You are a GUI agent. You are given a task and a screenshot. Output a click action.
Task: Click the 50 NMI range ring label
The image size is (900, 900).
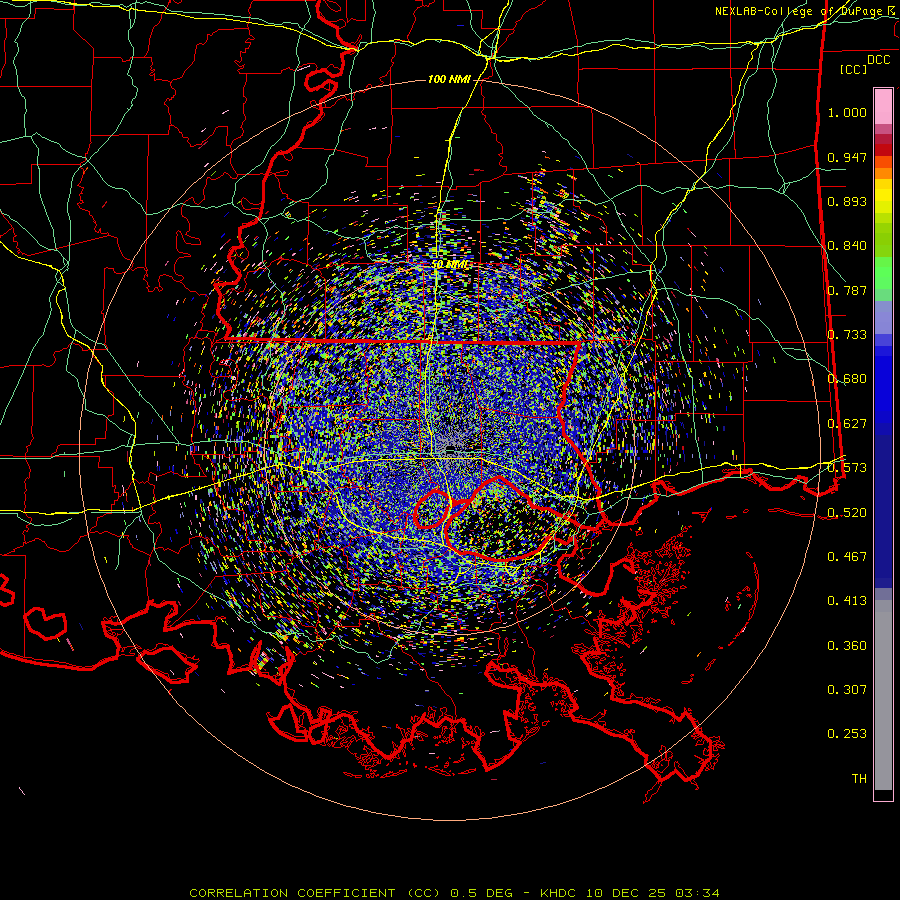tap(451, 264)
